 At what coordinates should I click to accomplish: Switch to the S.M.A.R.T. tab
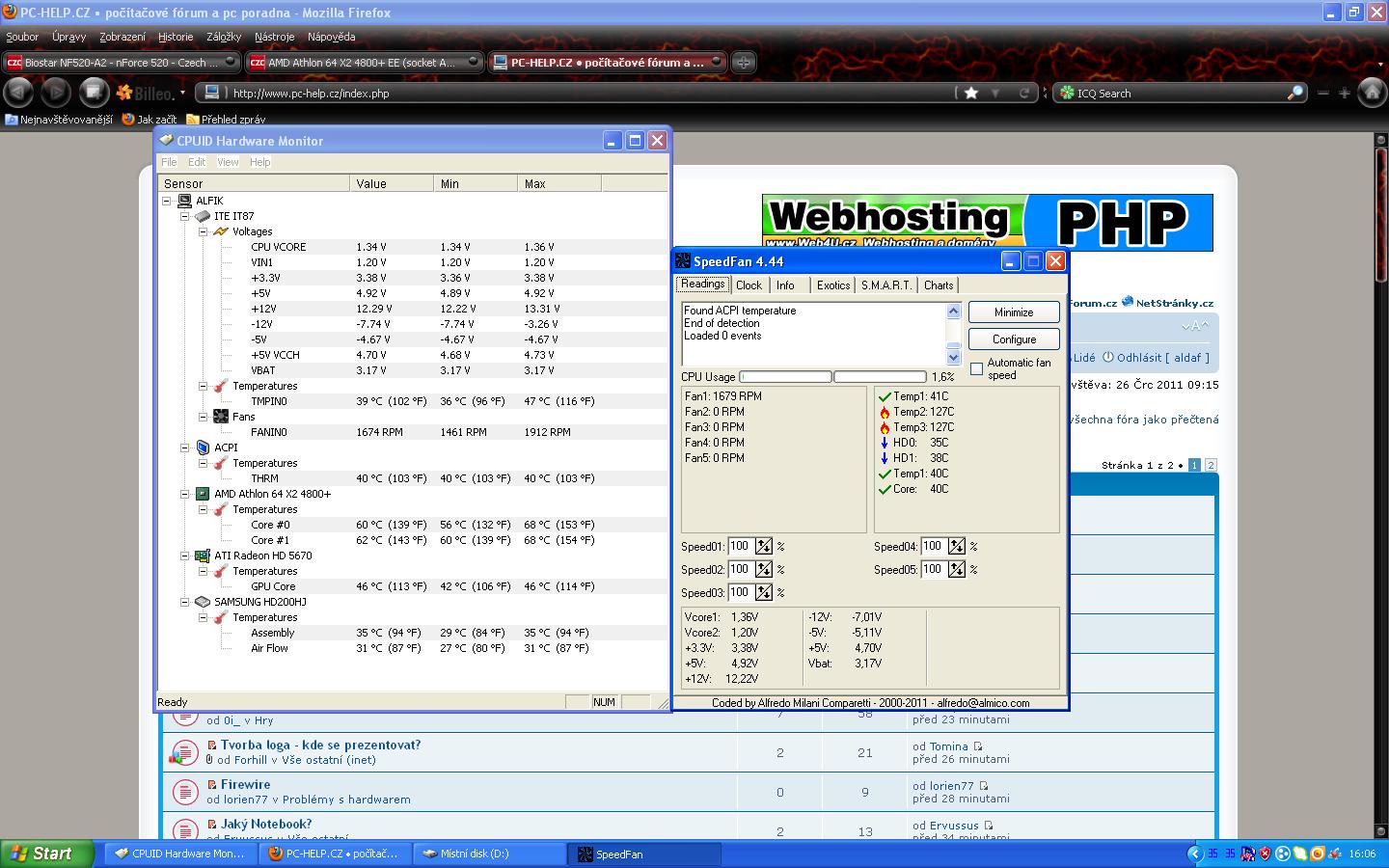pyautogui.click(x=885, y=285)
